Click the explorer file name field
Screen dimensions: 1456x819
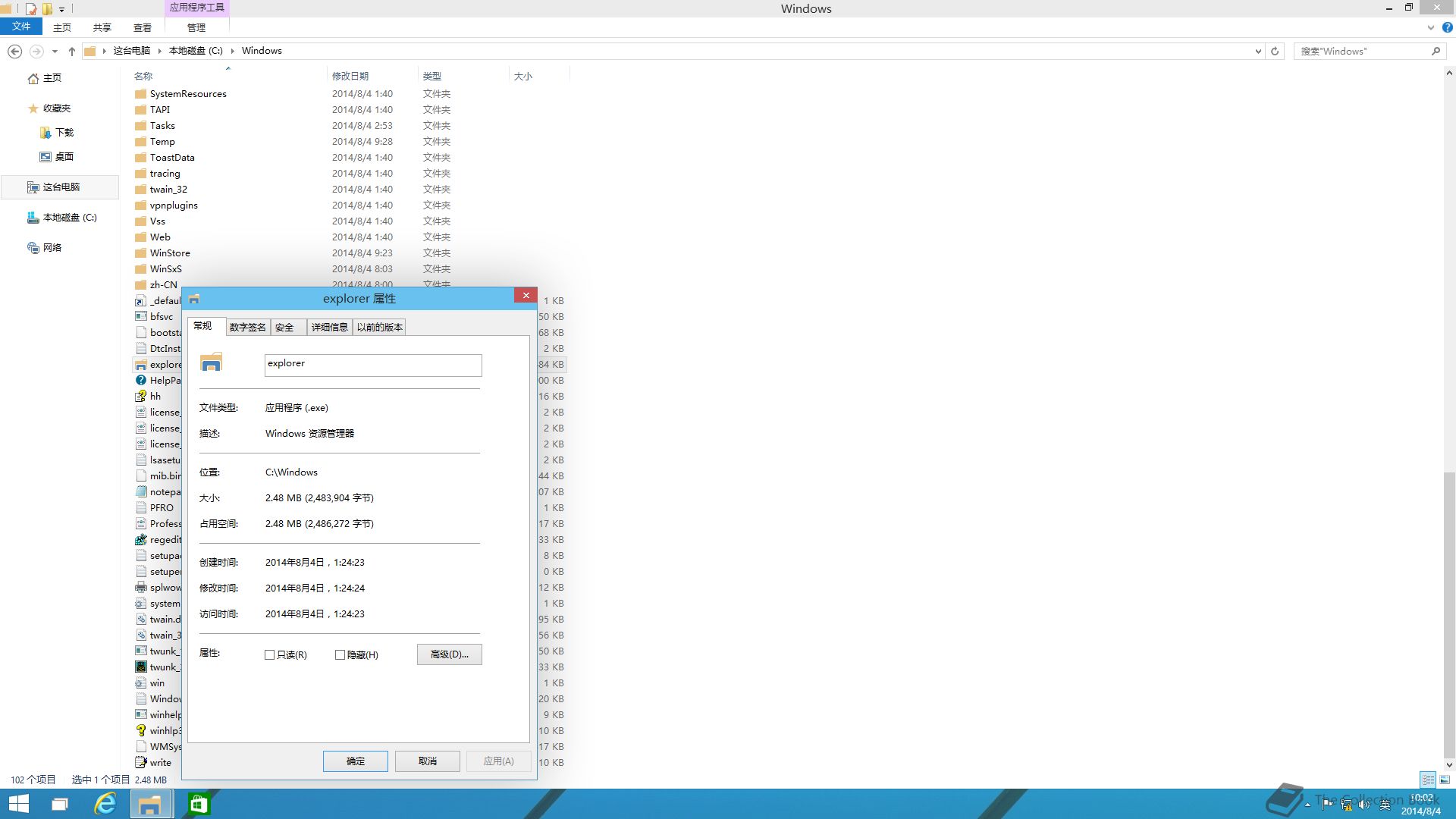pyautogui.click(x=373, y=365)
